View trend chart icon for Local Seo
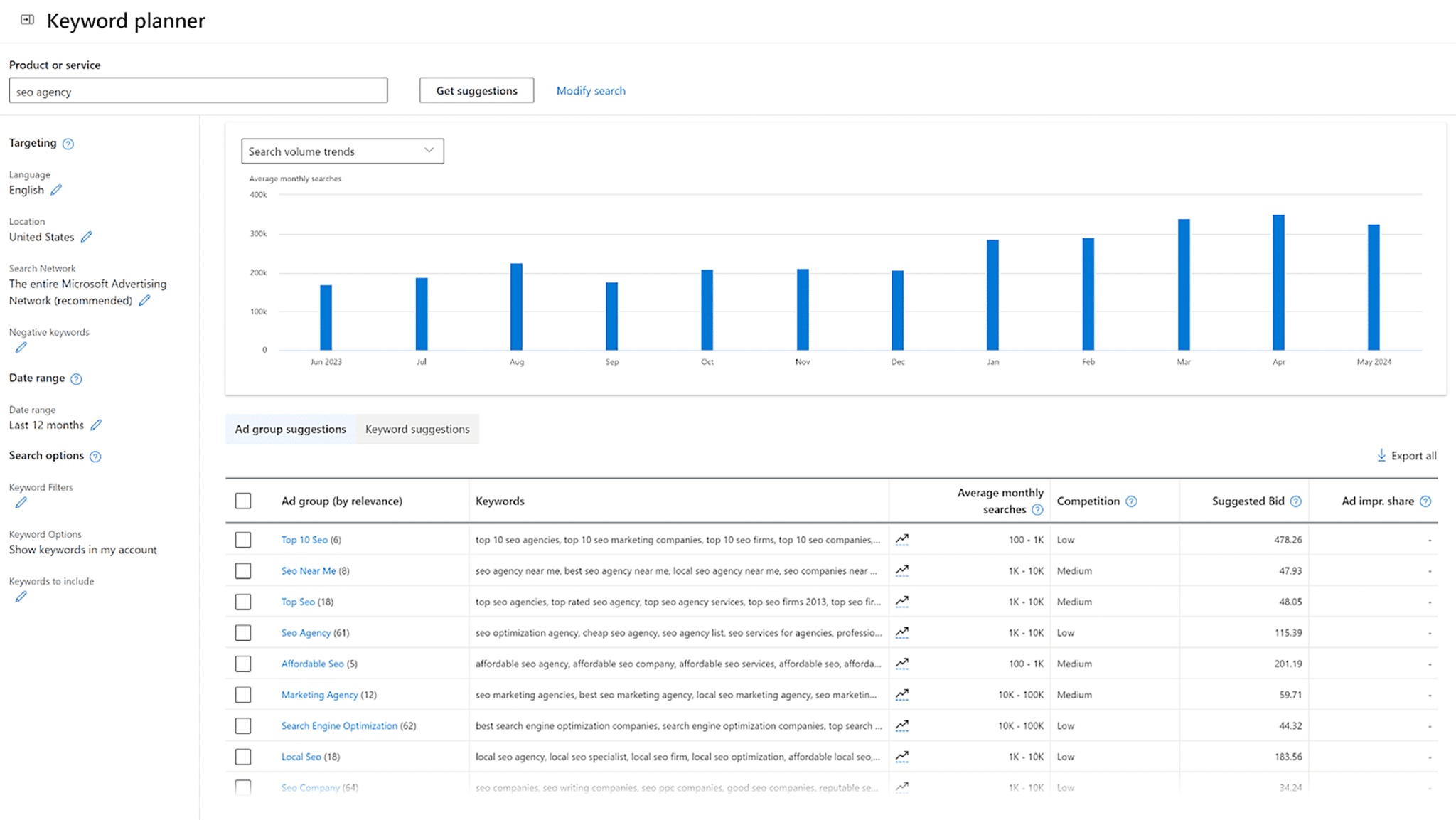 (x=902, y=756)
